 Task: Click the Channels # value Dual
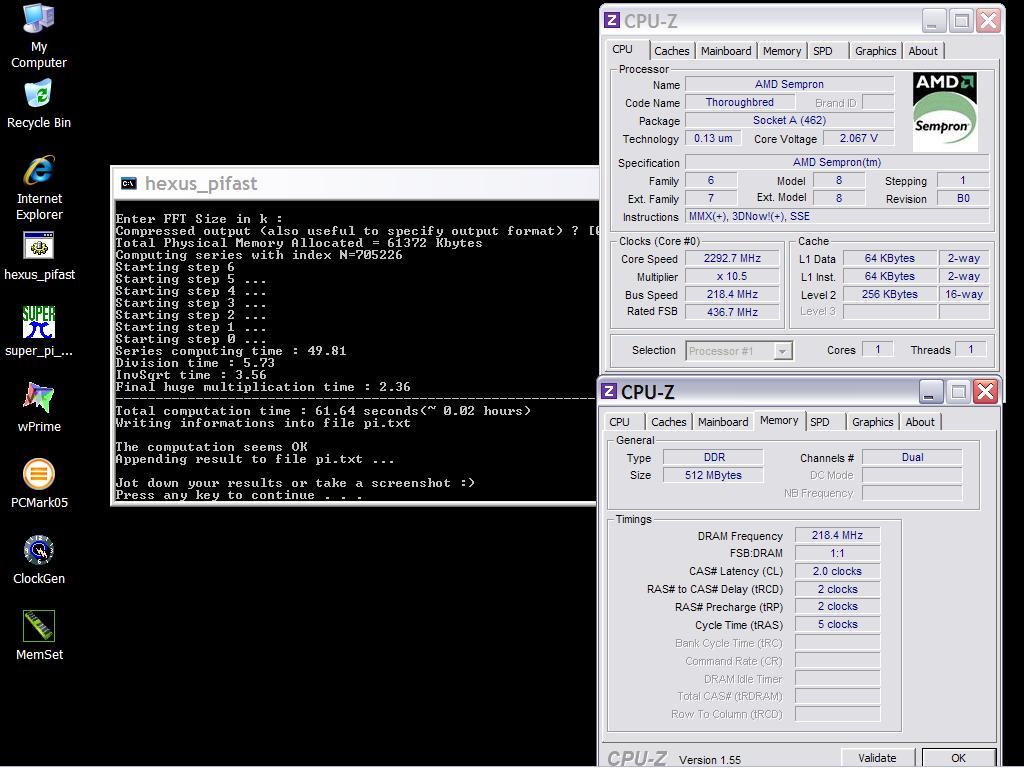(912, 457)
